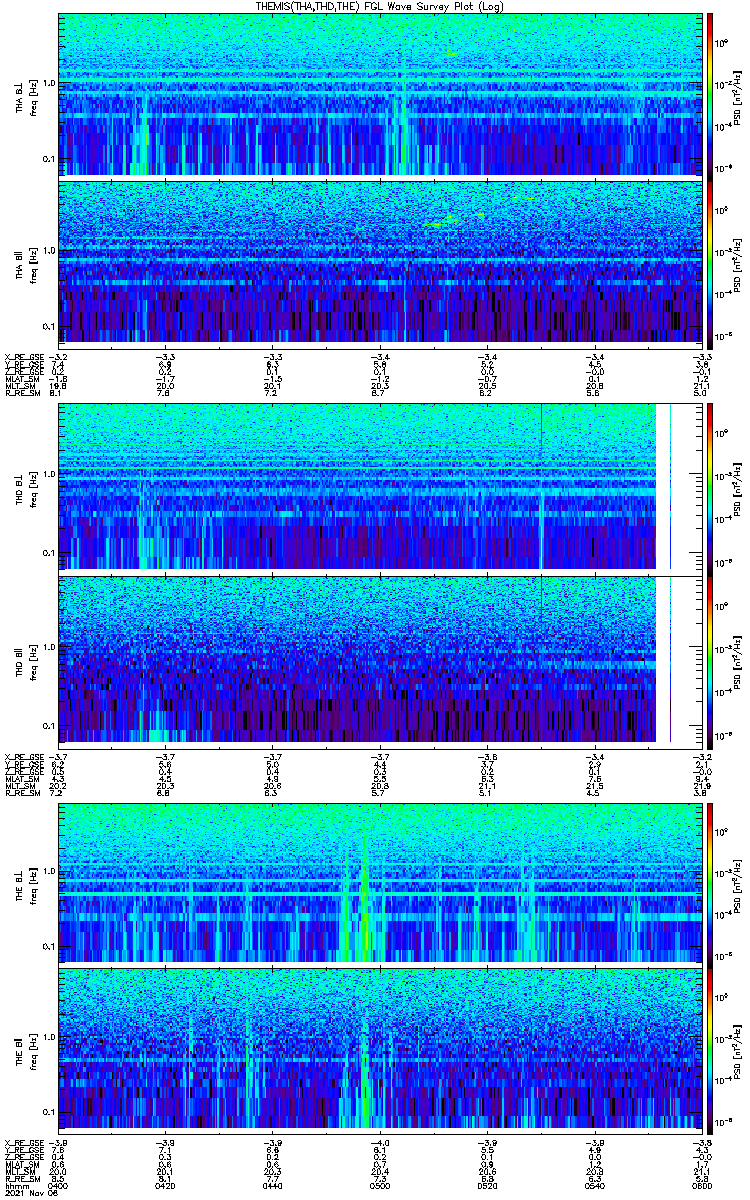Screen dimensions: 750x1200
Task: Click the 1.0 frequency tick on THA B-perpendicular axis
Action: click(49, 82)
